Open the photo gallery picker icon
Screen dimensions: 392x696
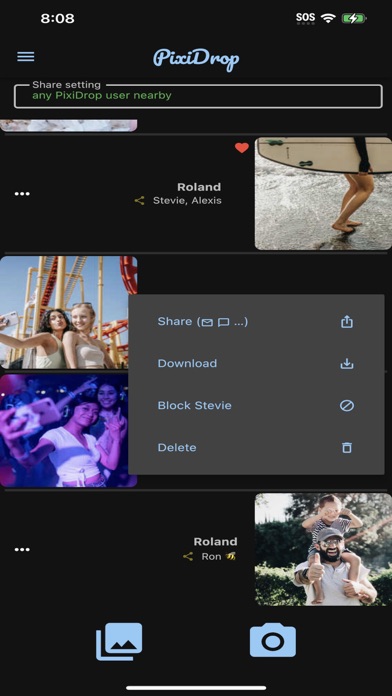pos(119,641)
